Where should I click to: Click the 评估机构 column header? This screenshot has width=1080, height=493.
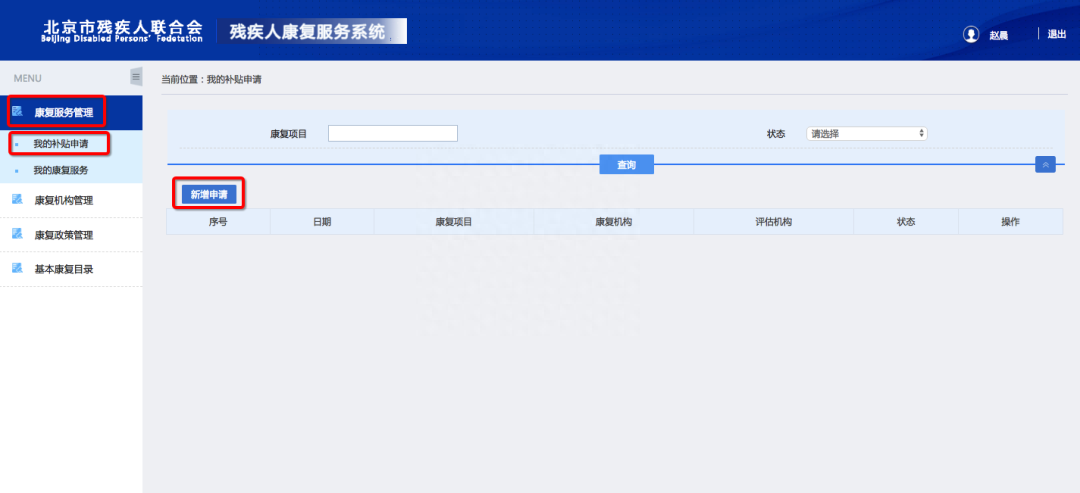[773, 222]
